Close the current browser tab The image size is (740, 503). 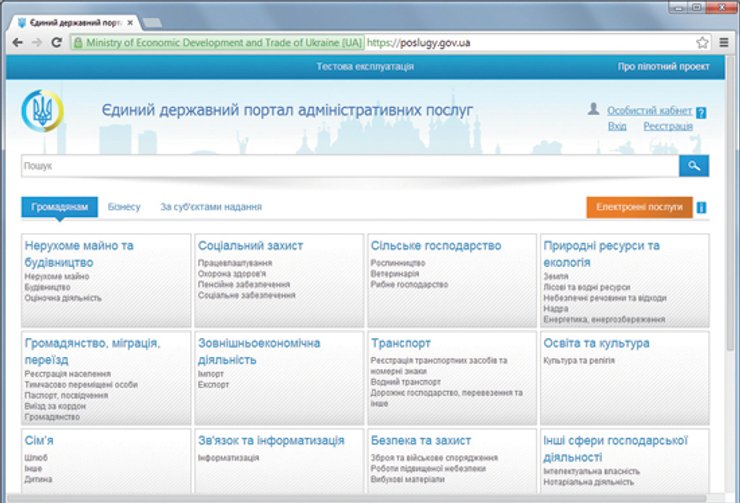pos(131,21)
